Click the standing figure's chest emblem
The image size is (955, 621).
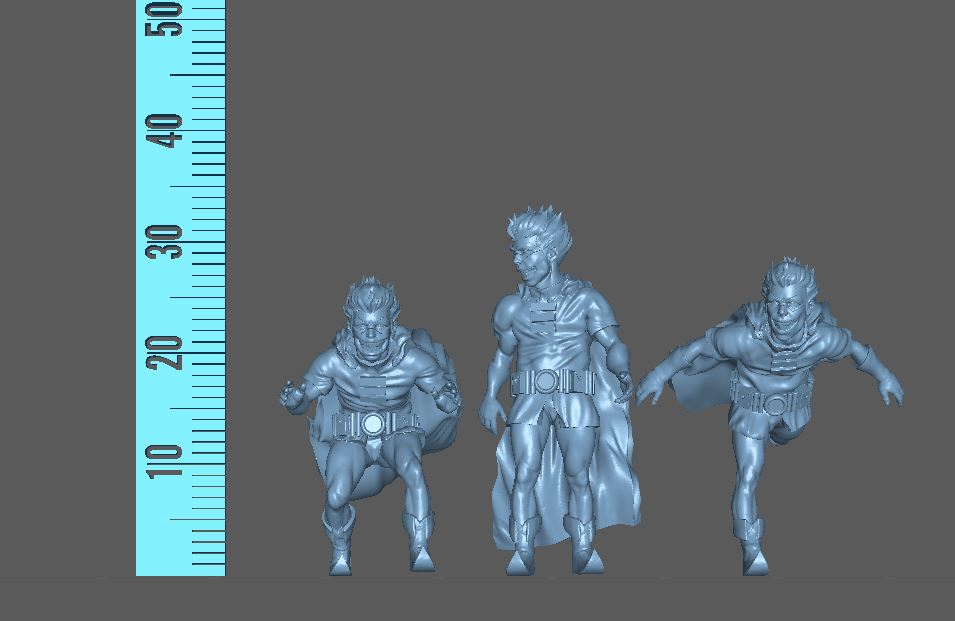click(x=545, y=320)
